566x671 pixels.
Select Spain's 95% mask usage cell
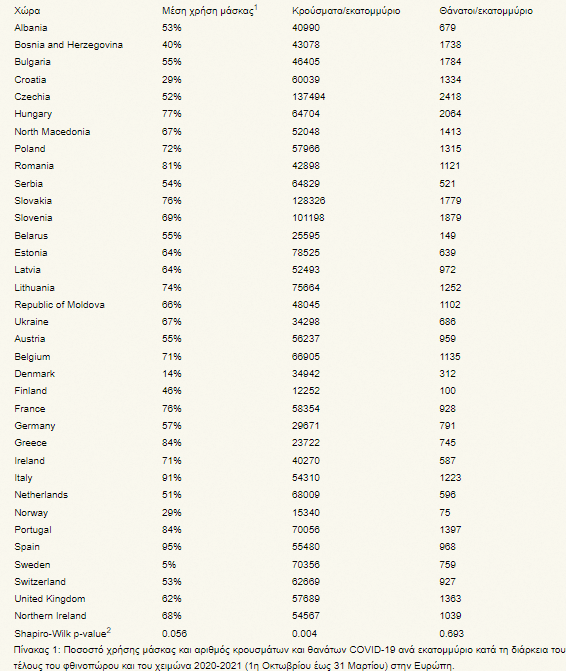(x=172, y=546)
